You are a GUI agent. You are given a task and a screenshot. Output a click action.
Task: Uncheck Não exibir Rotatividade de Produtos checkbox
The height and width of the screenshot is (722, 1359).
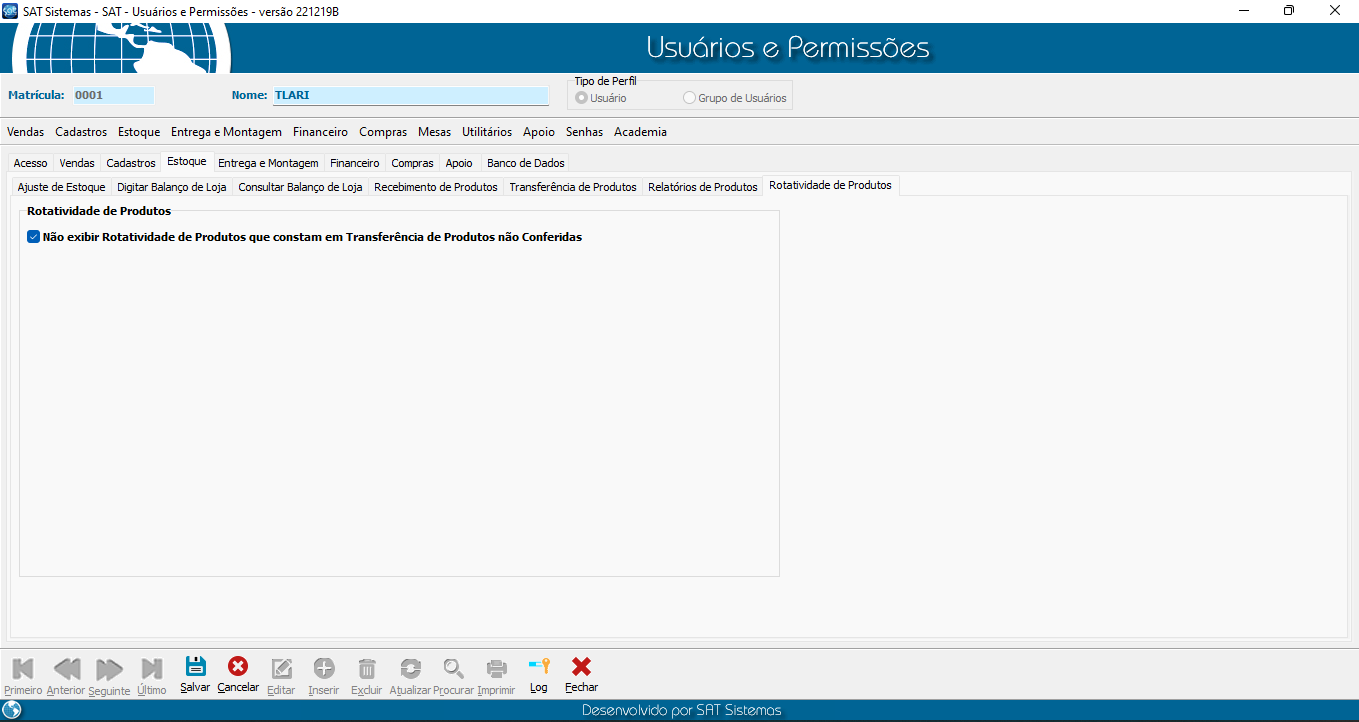[x=34, y=237]
